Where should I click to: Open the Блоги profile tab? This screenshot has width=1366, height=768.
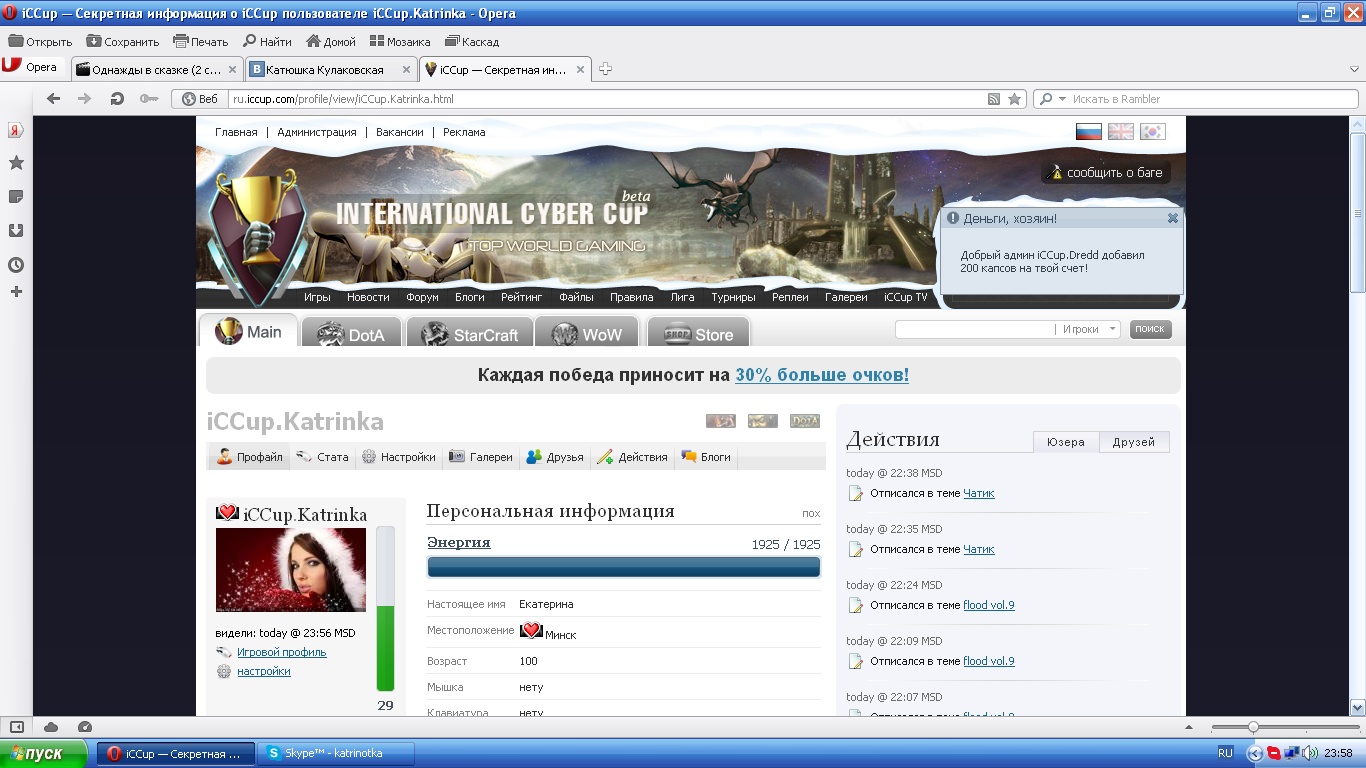point(706,457)
